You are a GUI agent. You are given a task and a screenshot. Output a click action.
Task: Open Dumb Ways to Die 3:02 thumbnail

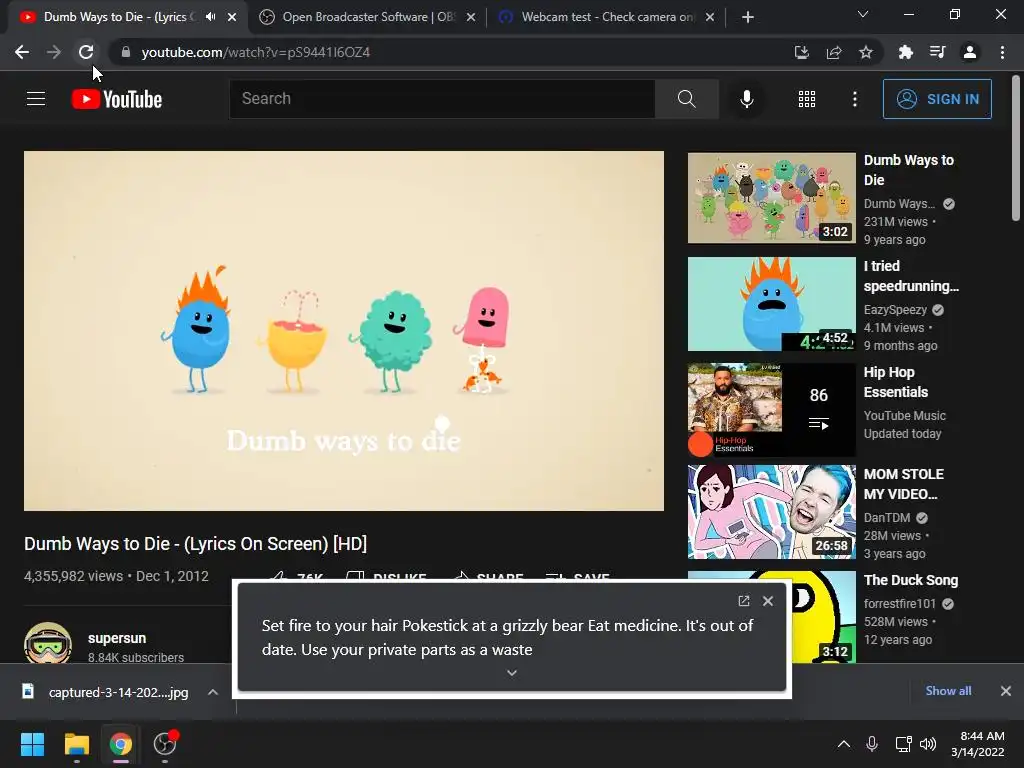pos(771,198)
